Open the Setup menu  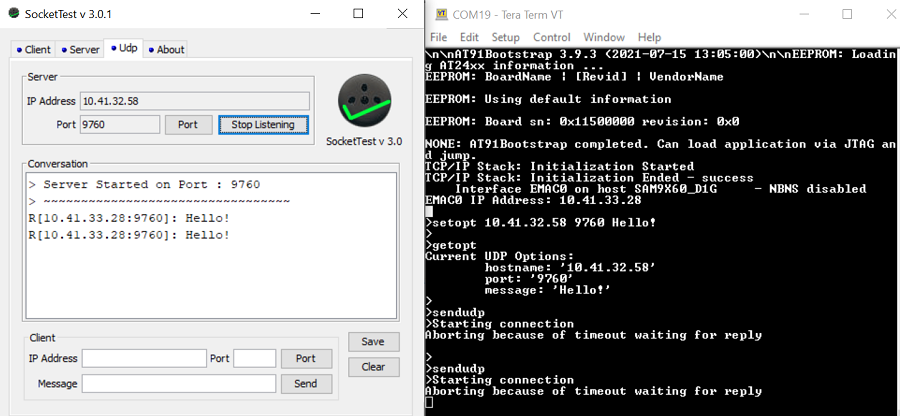(505, 37)
